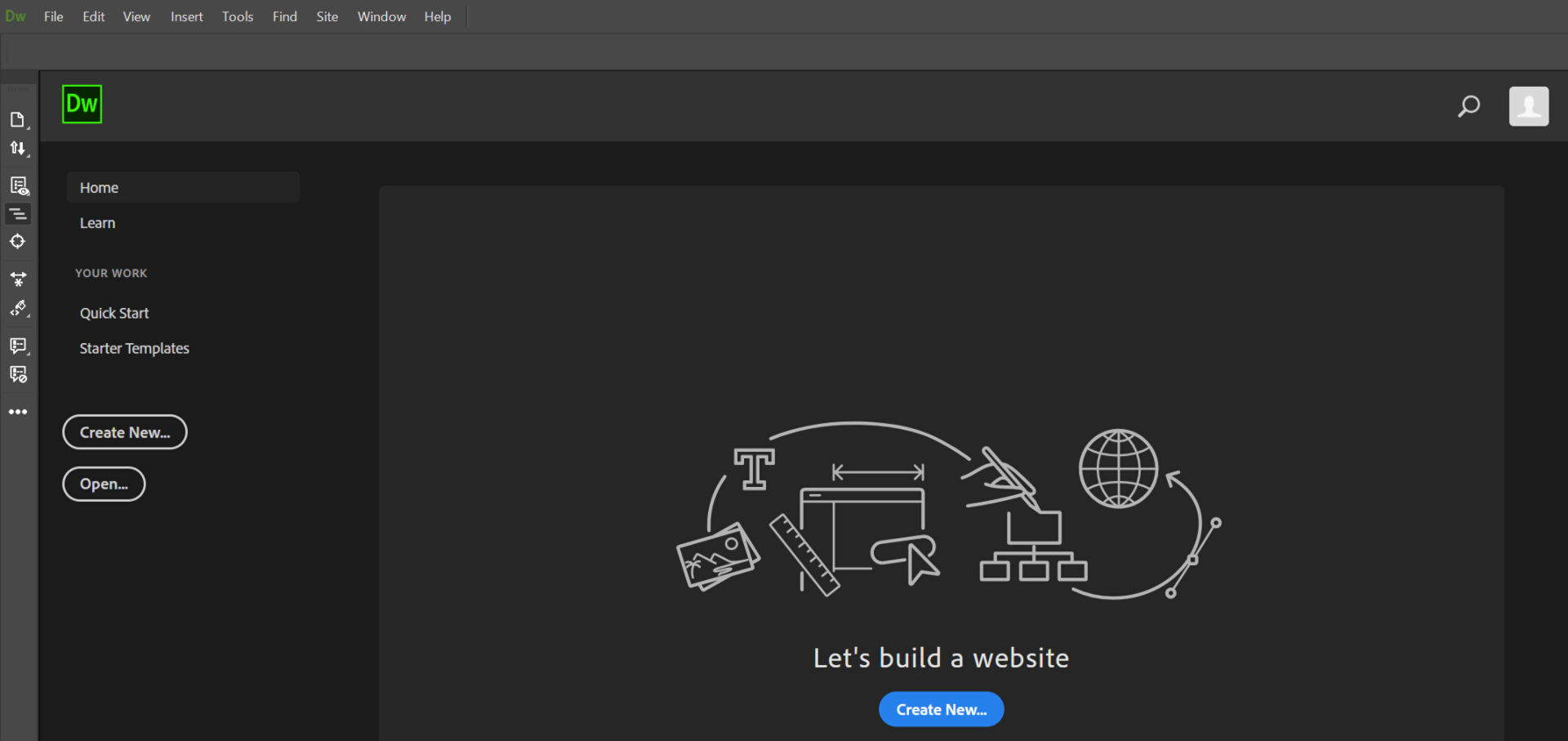Viewport: 1568px width, 741px height.
Task: Open the ellipsis toolbar customization icon
Action: 18,411
